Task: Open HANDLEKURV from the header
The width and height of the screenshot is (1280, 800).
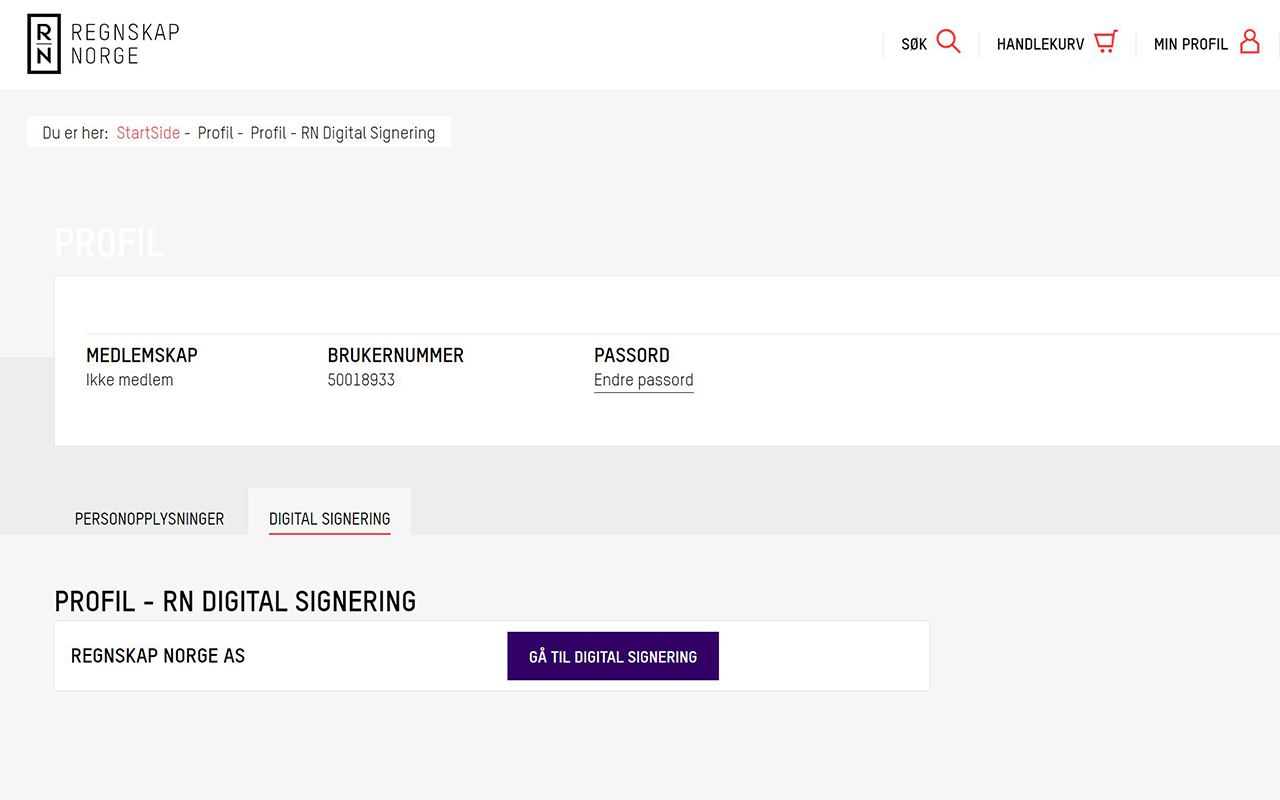Action: coord(1040,44)
